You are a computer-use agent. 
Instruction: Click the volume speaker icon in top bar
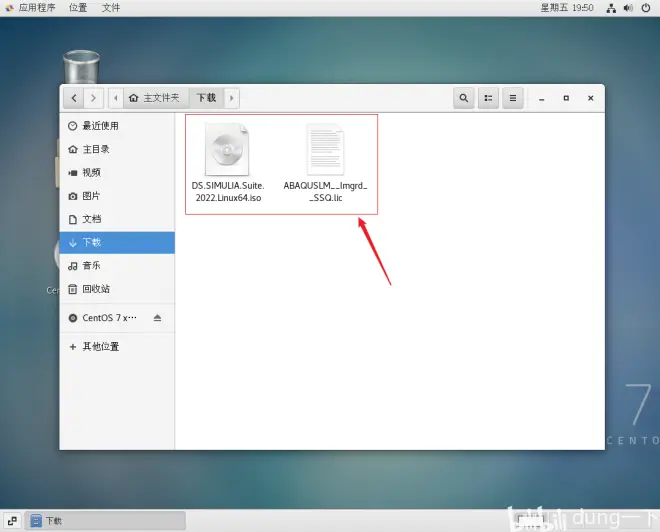628,8
